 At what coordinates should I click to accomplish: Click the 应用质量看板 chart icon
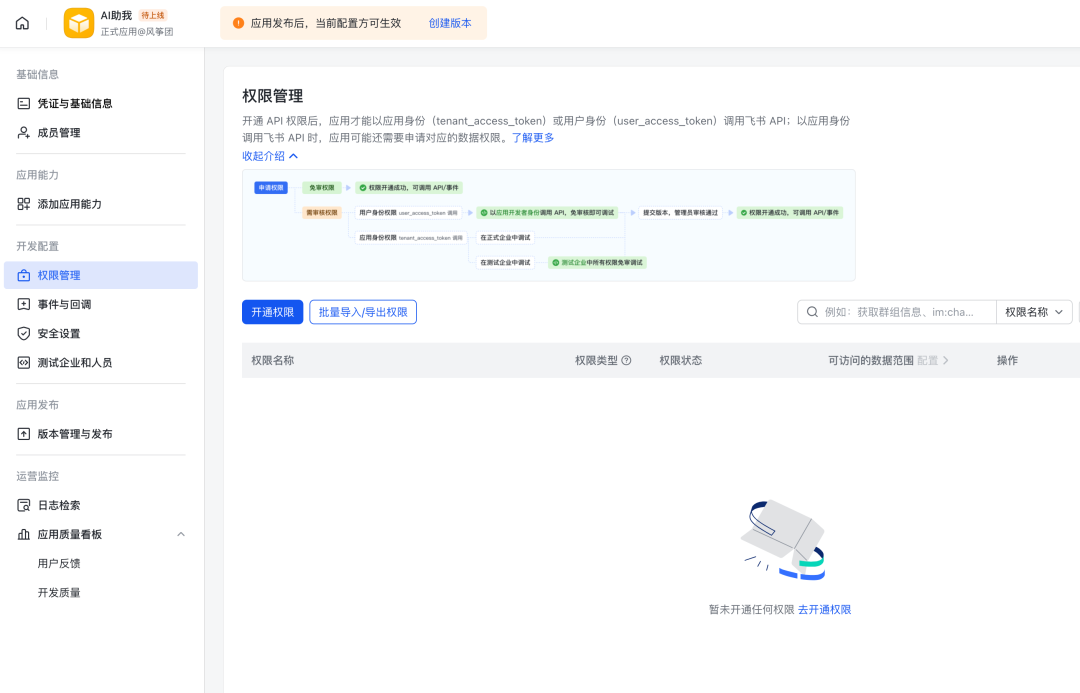(x=22, y=534)
